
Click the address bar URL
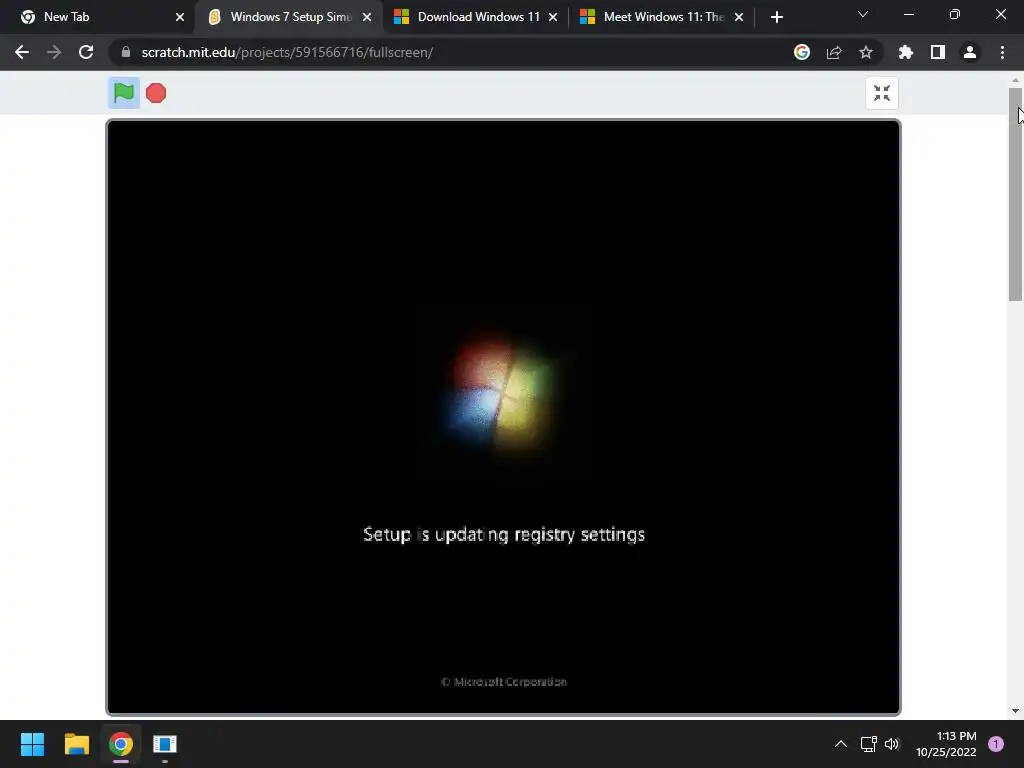(x=287, y=52)
